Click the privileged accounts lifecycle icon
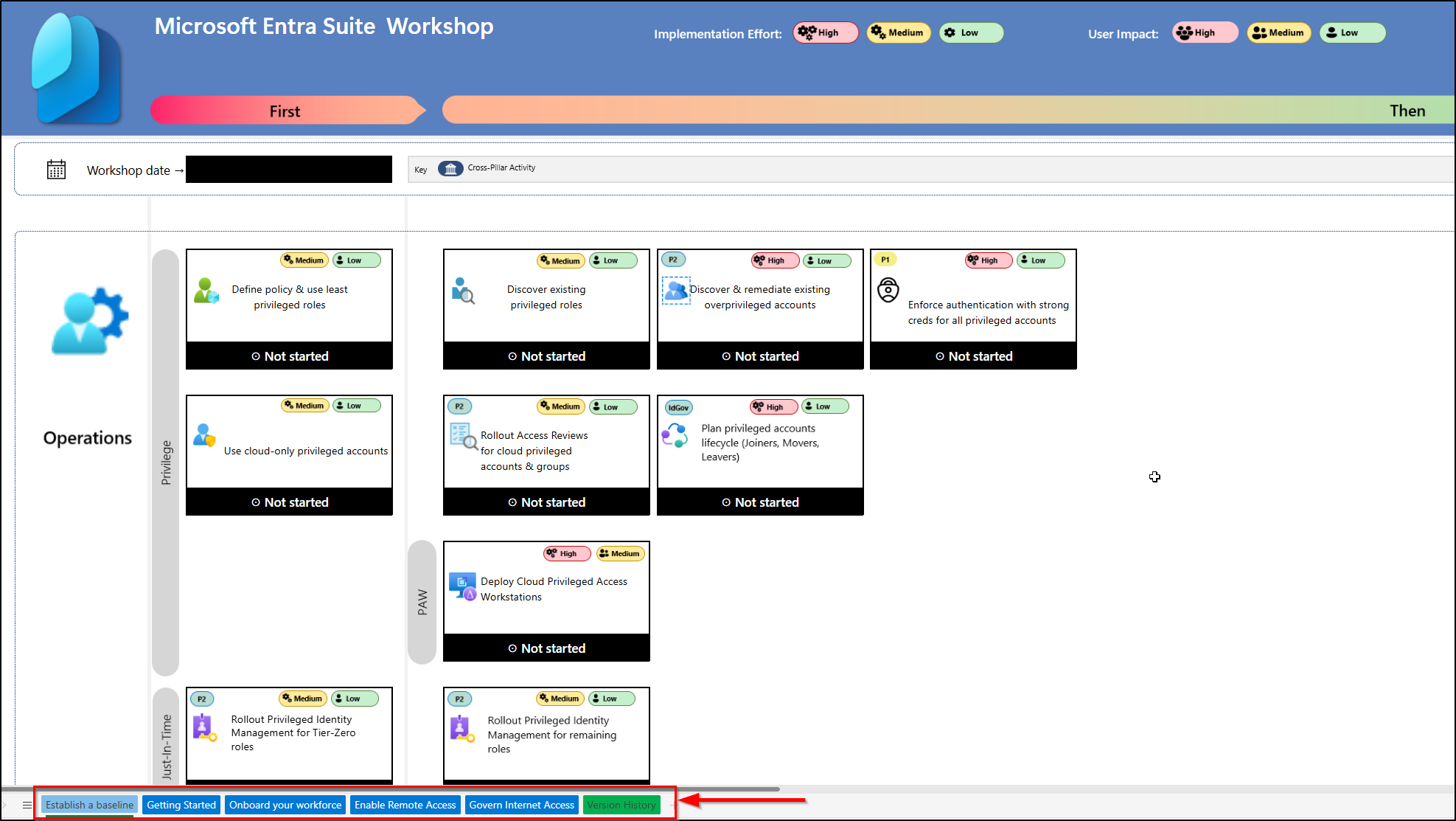The height and width of the screenshot is (821, 1456). 675,435
